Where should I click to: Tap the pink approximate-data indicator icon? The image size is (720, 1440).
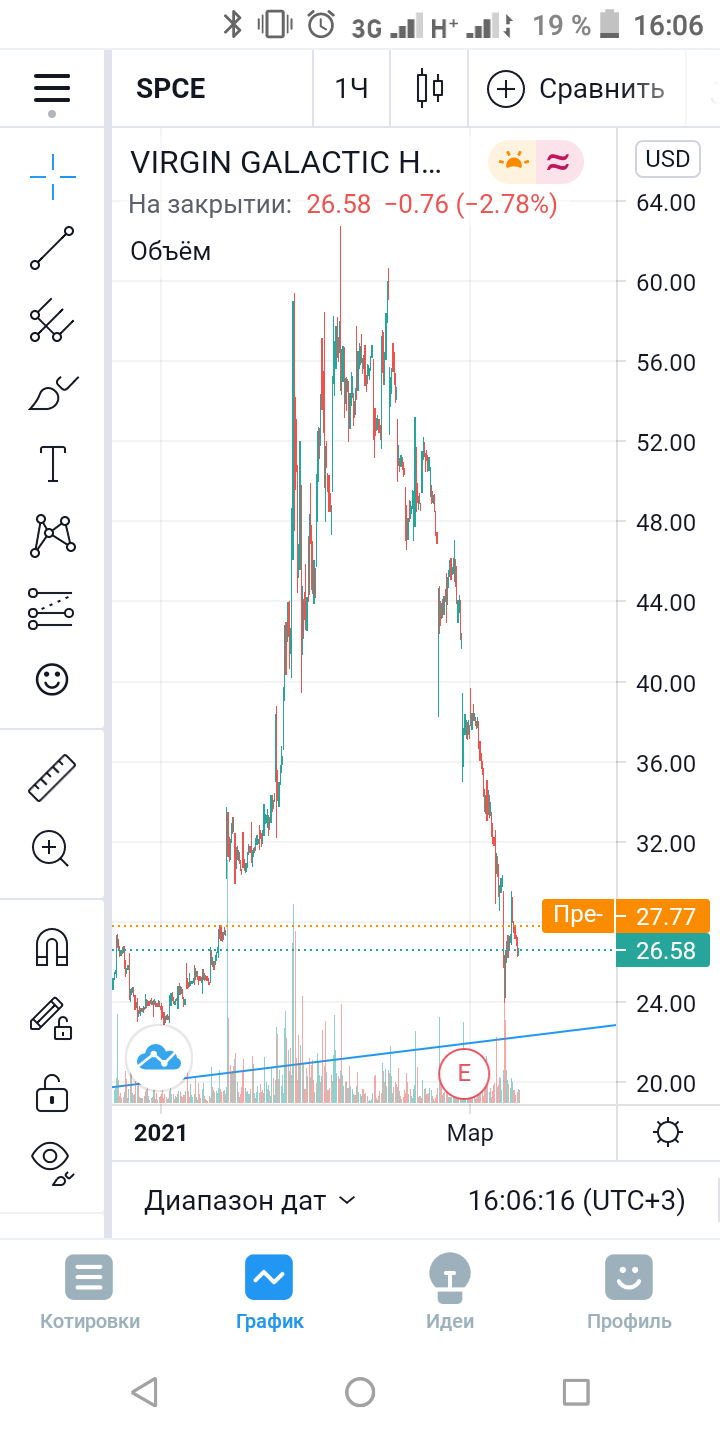point(559,161)
